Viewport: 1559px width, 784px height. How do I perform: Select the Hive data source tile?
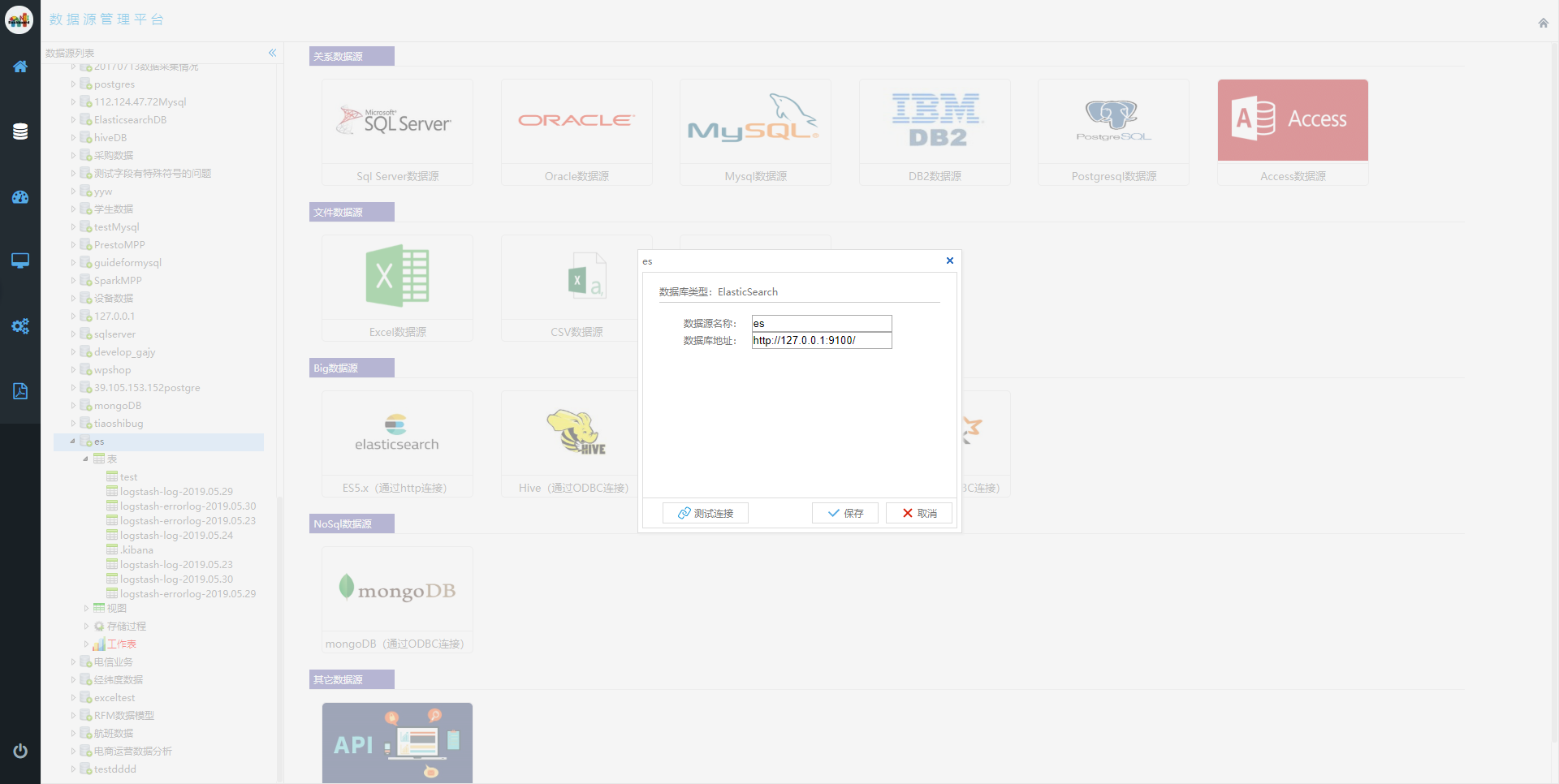pos(570,444)
